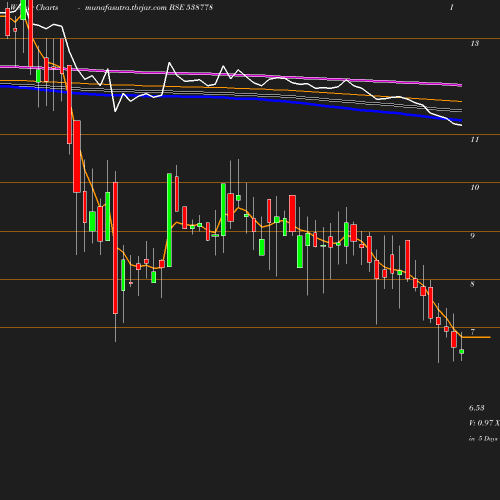Click the 8 price axis label

pos(472,284)
